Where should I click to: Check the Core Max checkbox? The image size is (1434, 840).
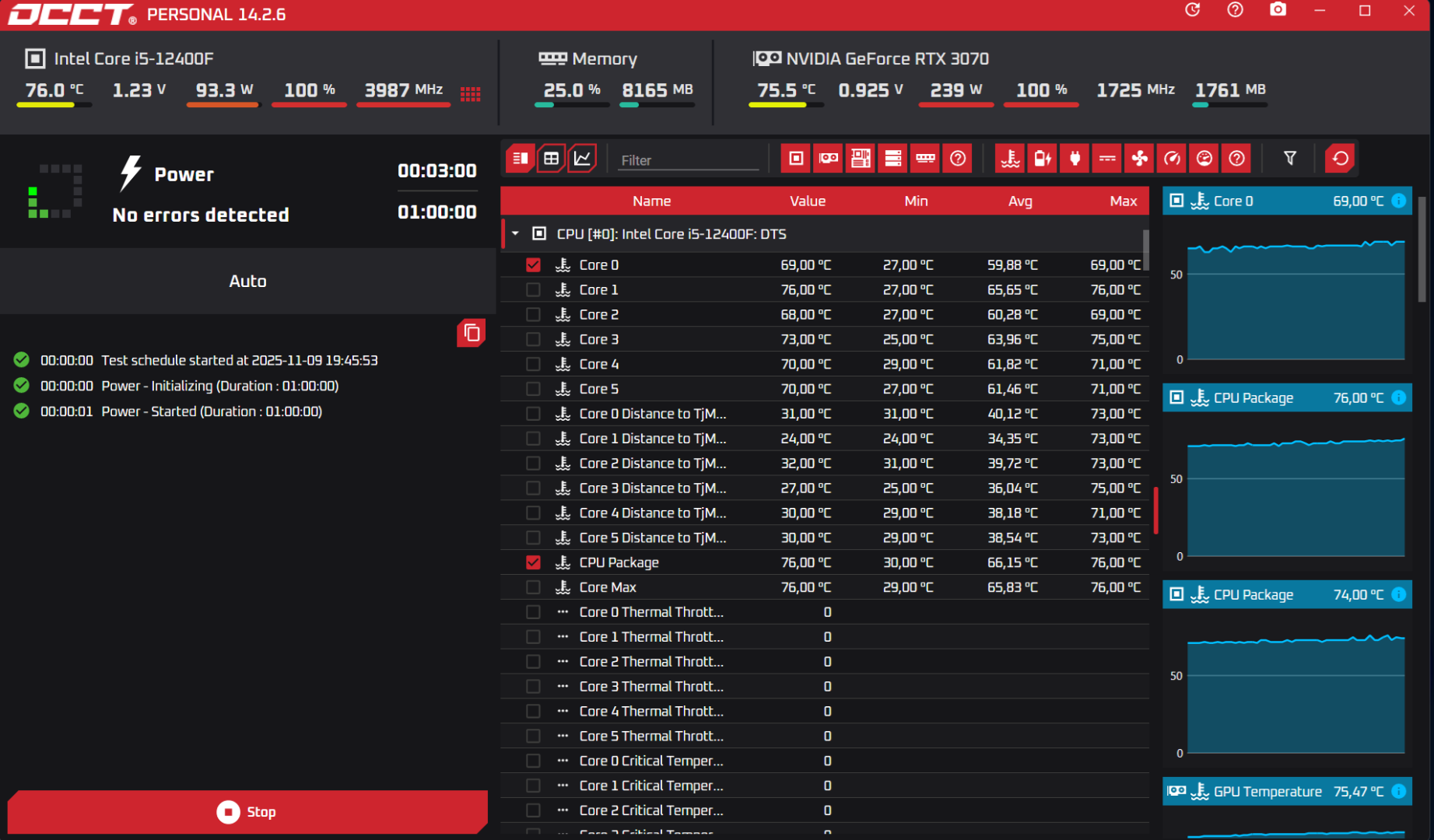(x=533, y=587)
